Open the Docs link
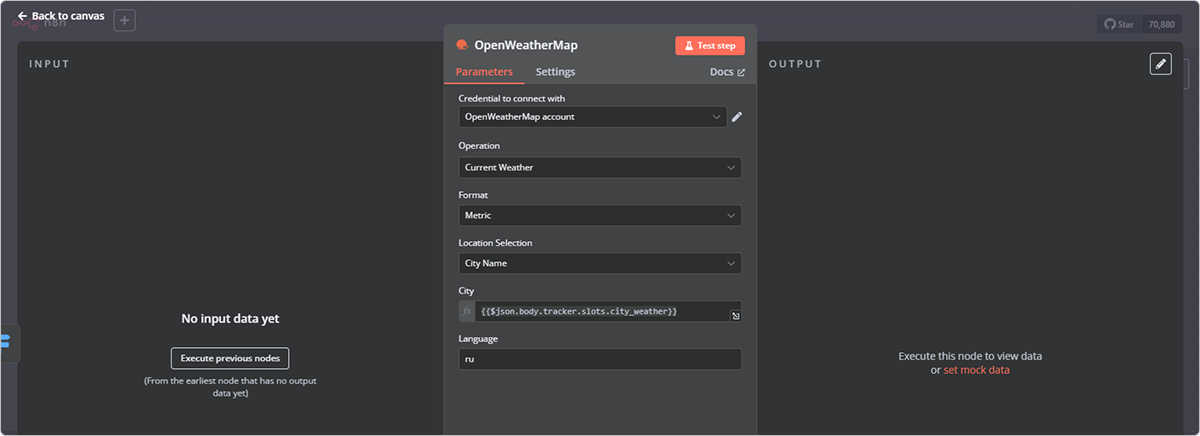The width and height of the screenshot is (1200, 436). coord(727,72)
